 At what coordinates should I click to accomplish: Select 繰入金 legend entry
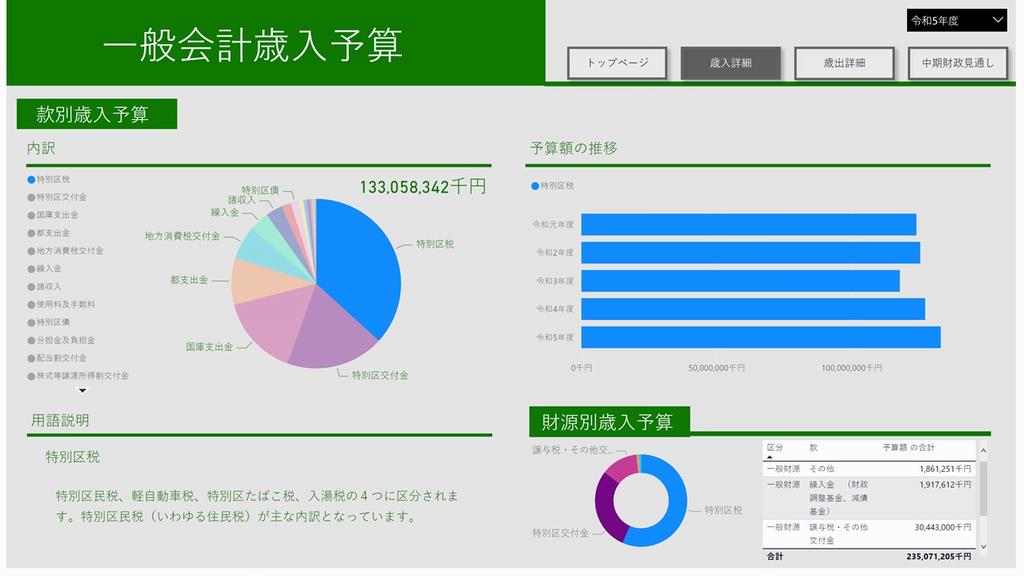point(44,268)
